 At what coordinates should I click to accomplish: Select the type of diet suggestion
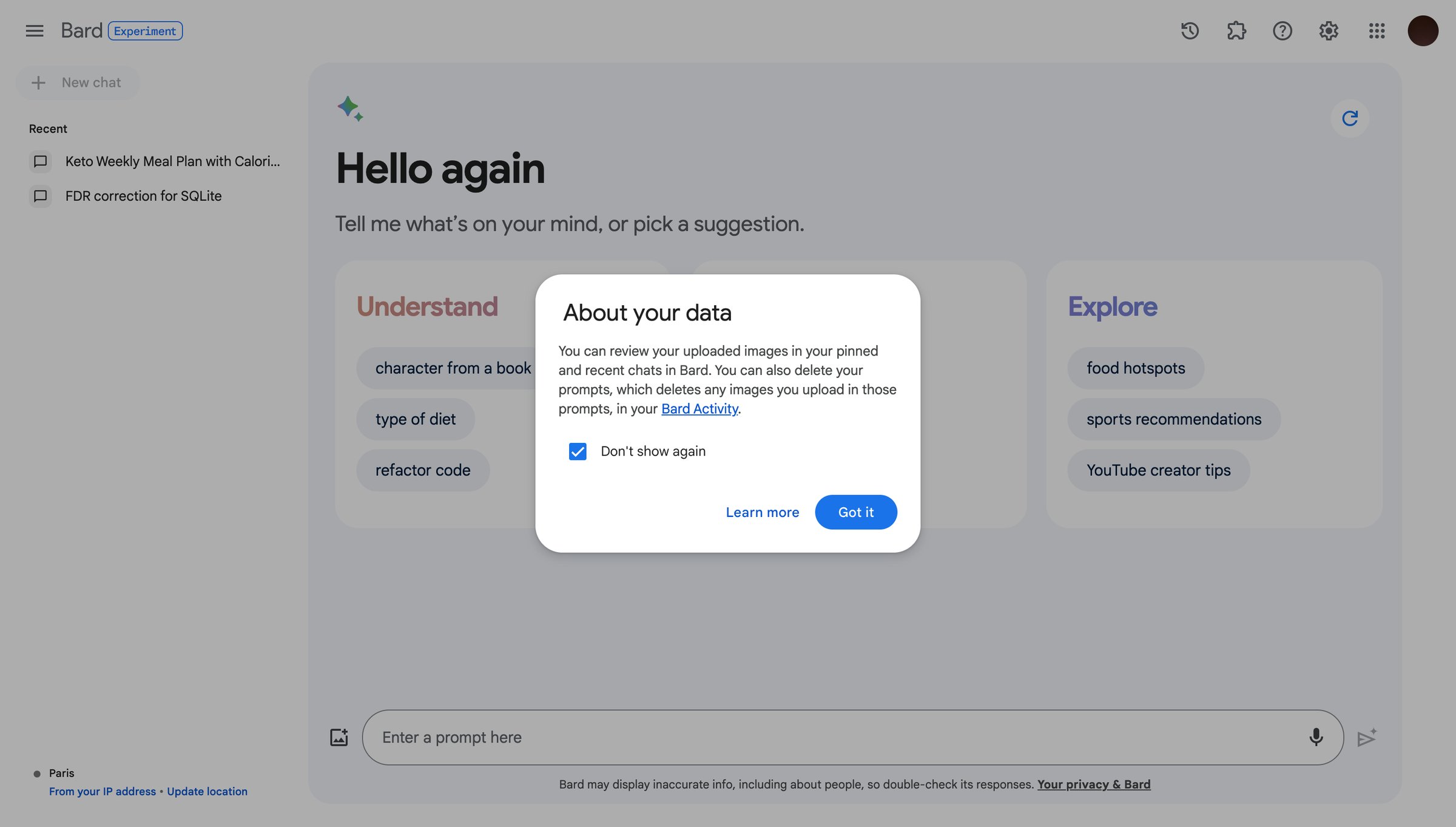(x=415, y=419)
